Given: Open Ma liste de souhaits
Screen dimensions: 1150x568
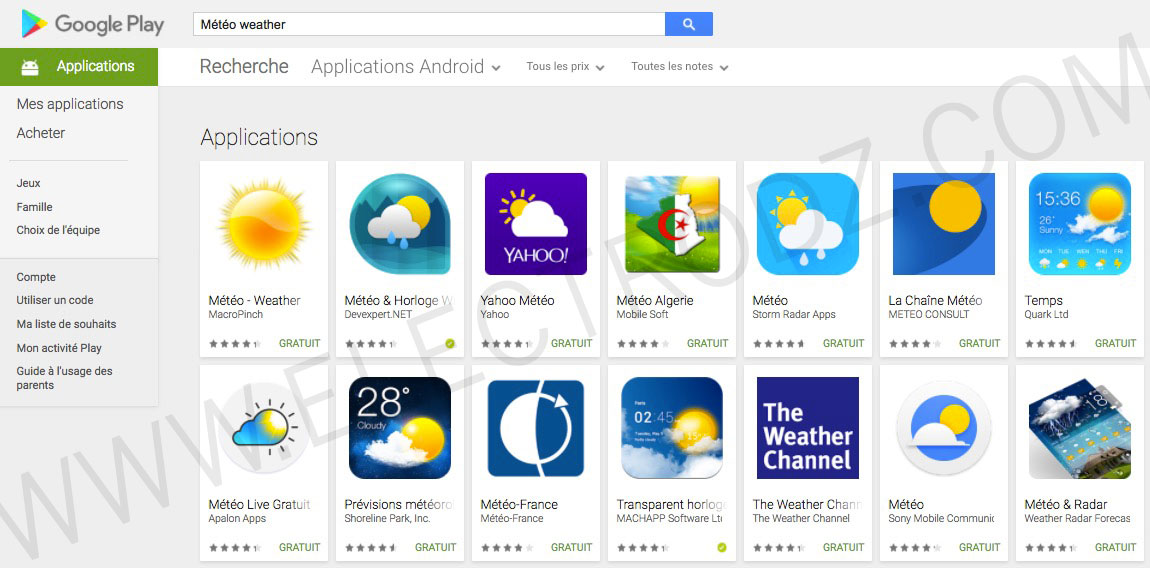Looking at the screenshot, I should pyautogui.click(x=66, y=324).
